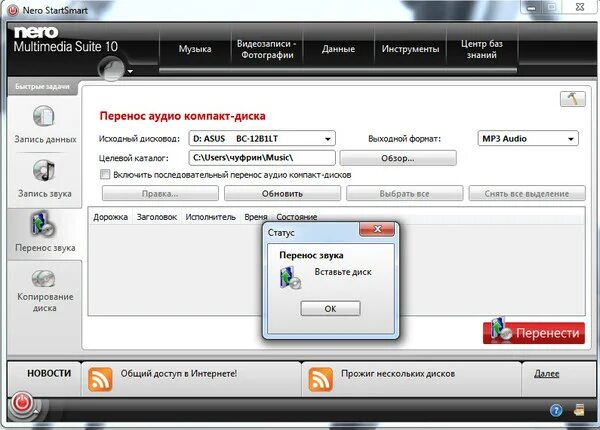Sort by the Заголовок column header
The width and height of the screenshot is (600, 430).
pos(157,217)
